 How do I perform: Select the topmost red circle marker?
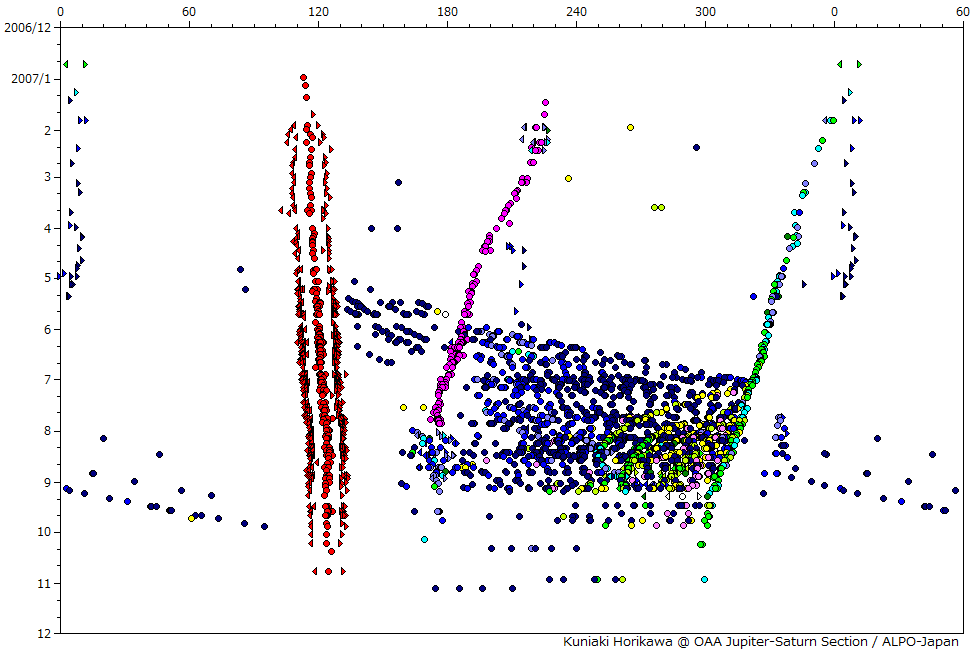point(303,78)
